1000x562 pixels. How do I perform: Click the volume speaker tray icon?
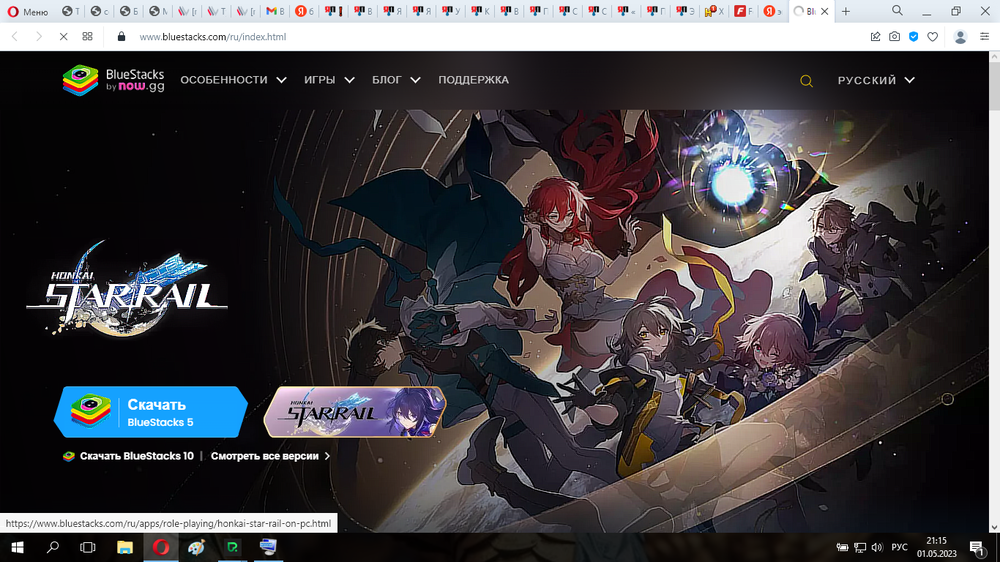[x=877, y=547]
